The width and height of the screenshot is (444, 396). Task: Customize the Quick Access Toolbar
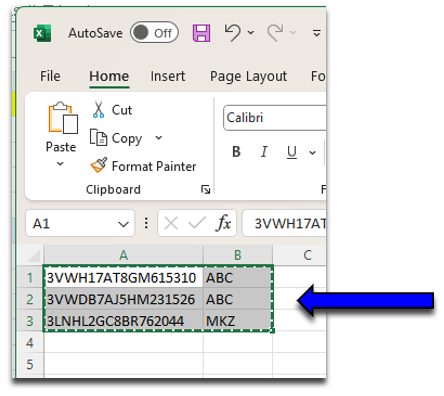(x=316, y=33)
